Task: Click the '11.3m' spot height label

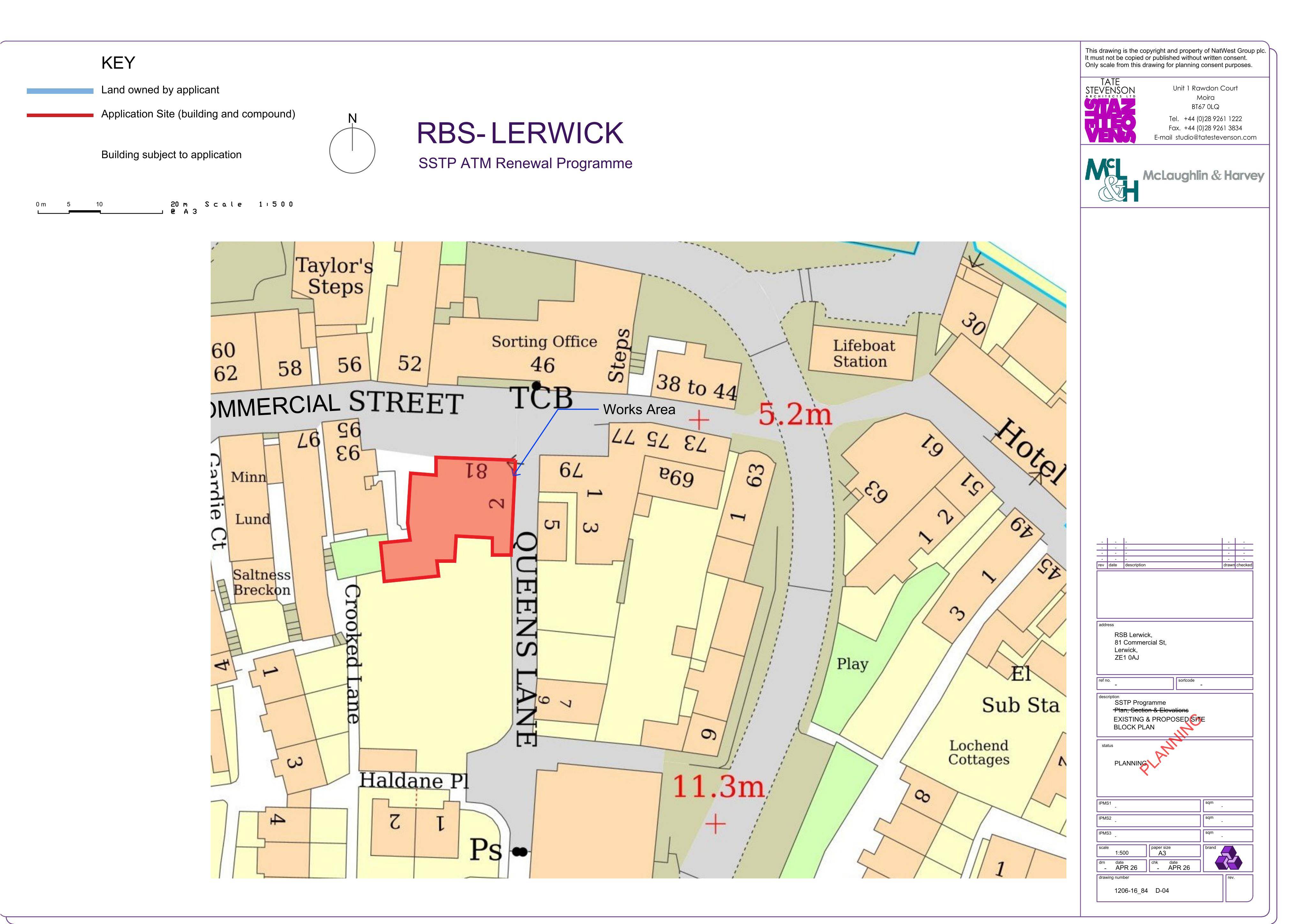Action: pos(718,786)
